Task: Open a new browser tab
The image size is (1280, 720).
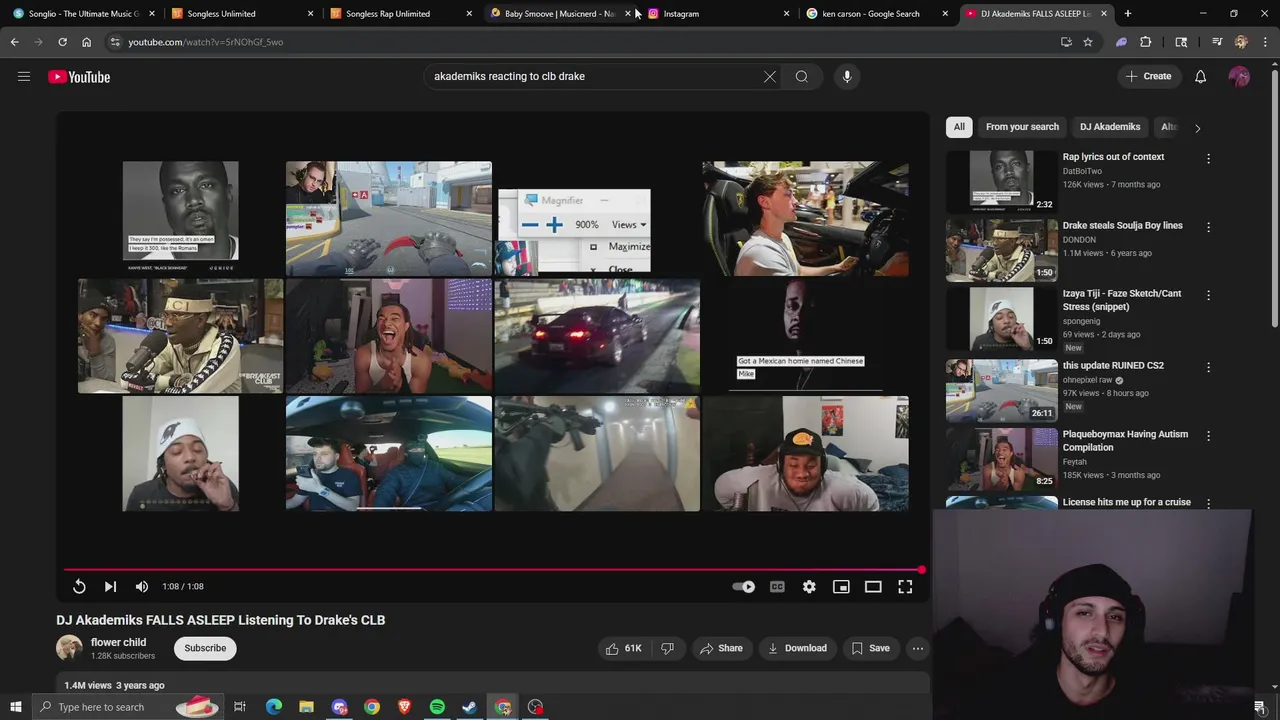Action: pos(1127,14)
